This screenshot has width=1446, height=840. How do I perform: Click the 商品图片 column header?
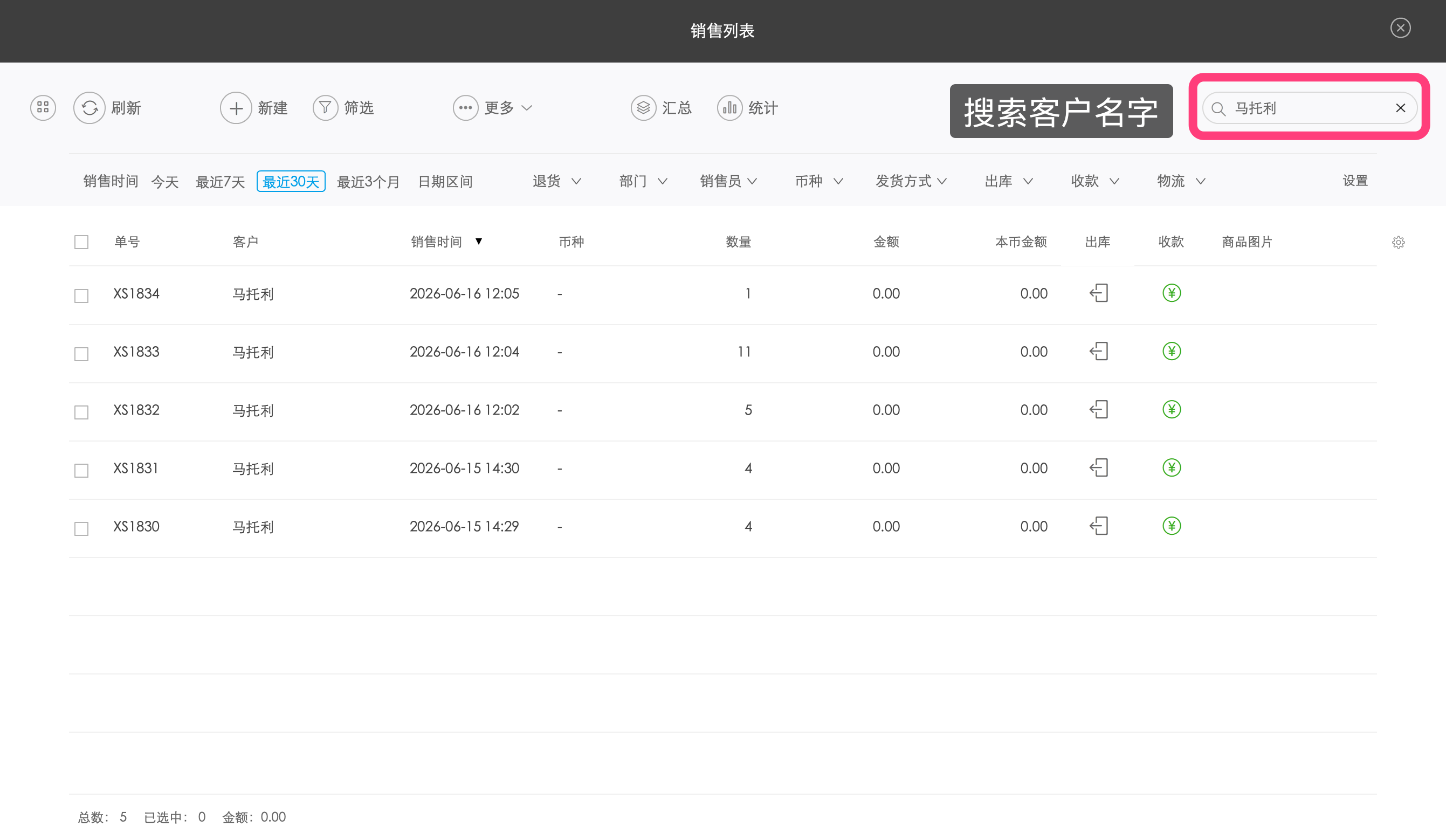(1247, 242)
